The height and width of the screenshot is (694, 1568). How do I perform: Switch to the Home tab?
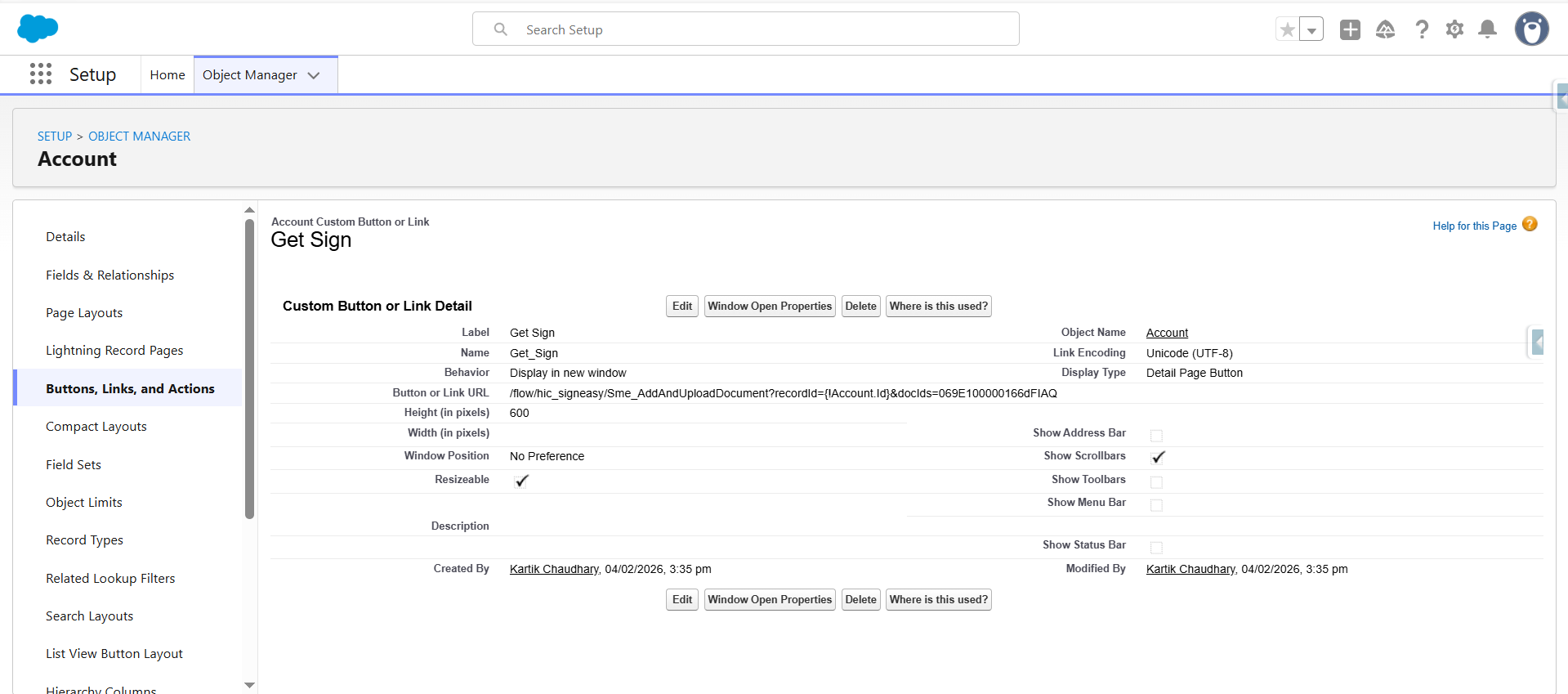point(168,75)
